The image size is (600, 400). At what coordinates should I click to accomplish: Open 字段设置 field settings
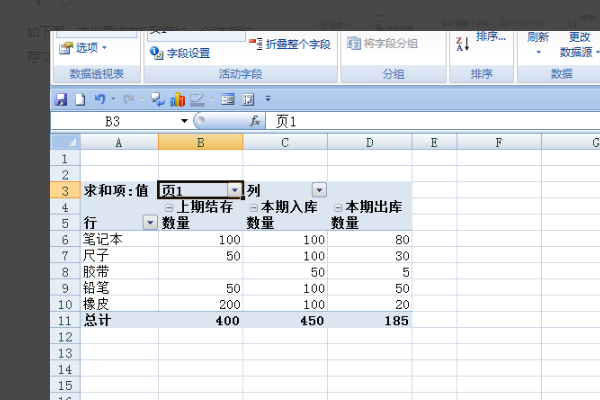[x=180, y=53]
